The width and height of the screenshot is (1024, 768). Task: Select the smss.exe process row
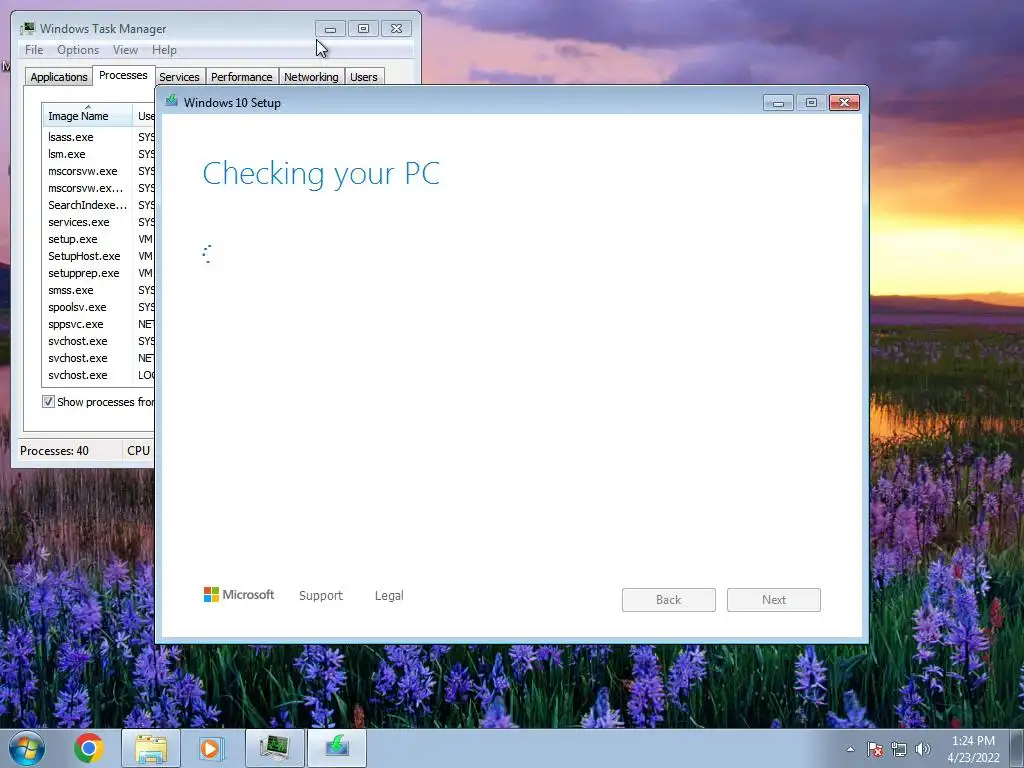click(x=98, y=290)
